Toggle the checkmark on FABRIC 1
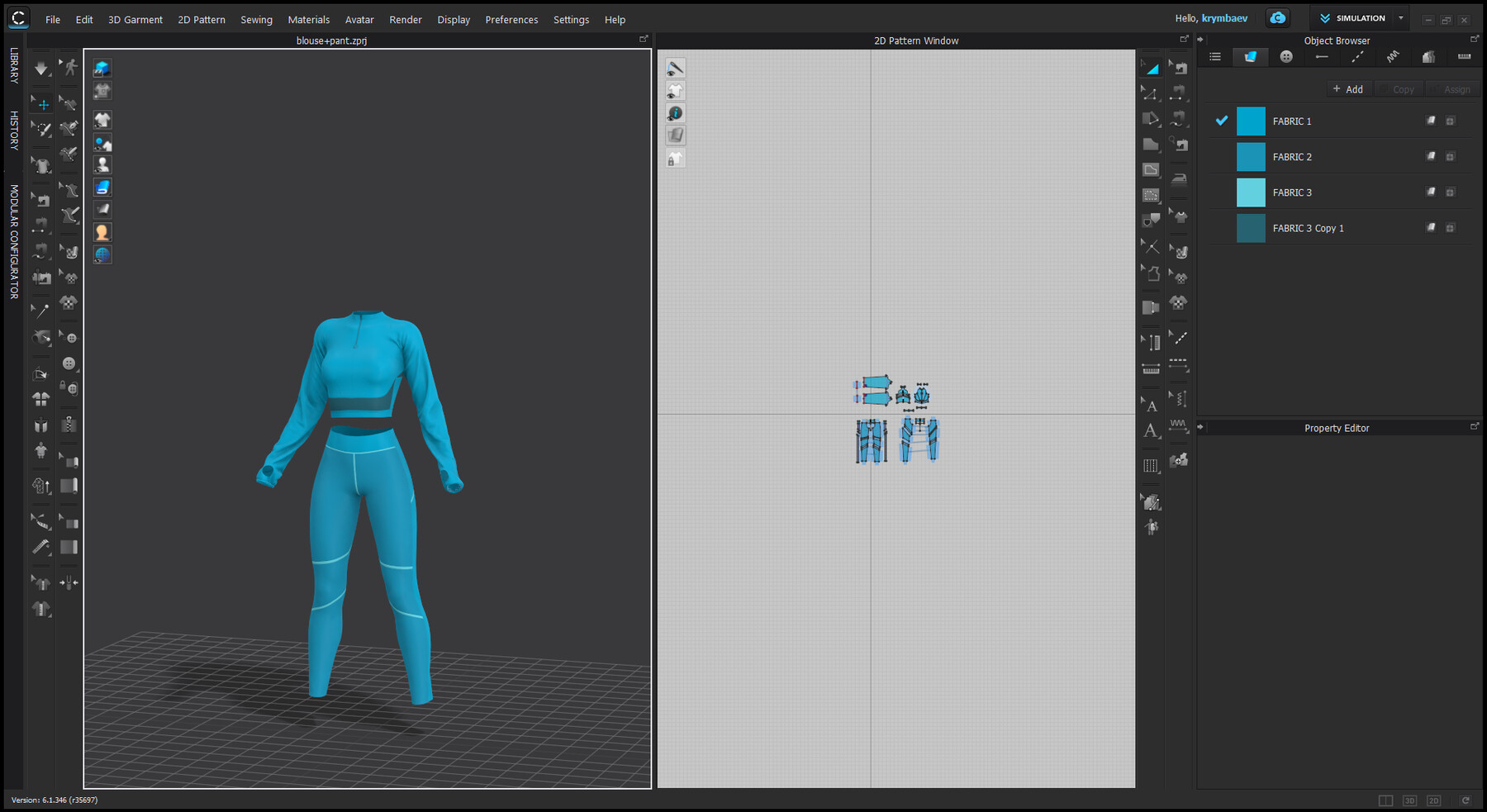Image resolution: width=1487 pixels, height=812 pixels. (1221, 121)
